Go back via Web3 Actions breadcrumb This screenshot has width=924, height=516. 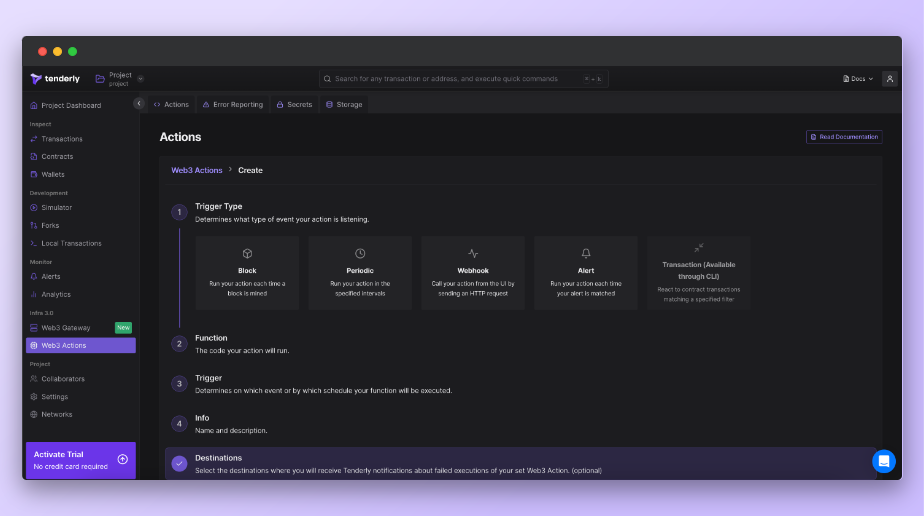(197, 170)
